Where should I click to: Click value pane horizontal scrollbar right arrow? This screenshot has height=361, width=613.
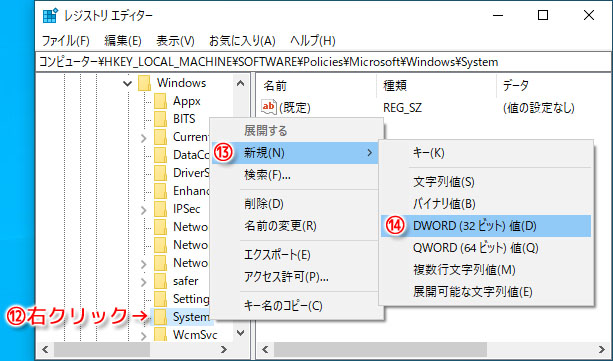point(602,349)
